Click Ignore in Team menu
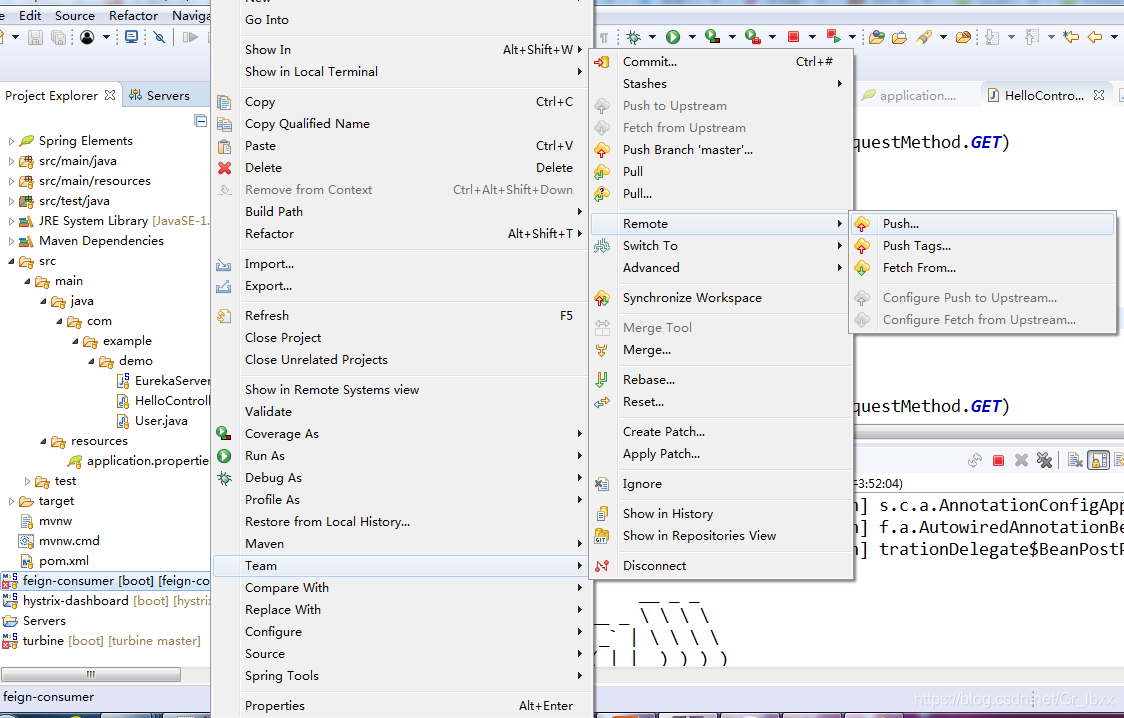The width and height of the screenshot is (1124, 718). tap(721, 484)
